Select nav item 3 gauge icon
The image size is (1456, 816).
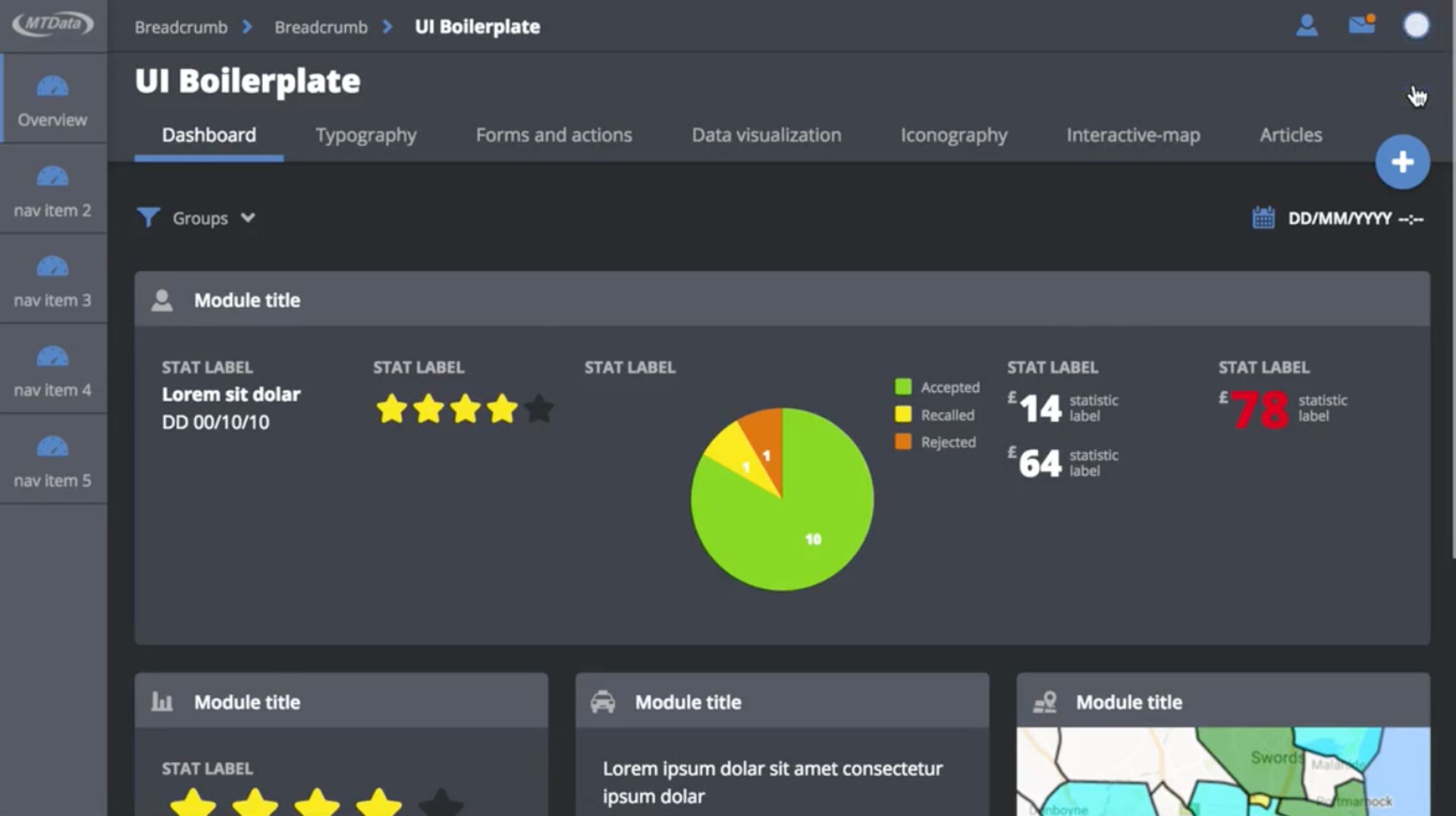click(x=52, y=266)
